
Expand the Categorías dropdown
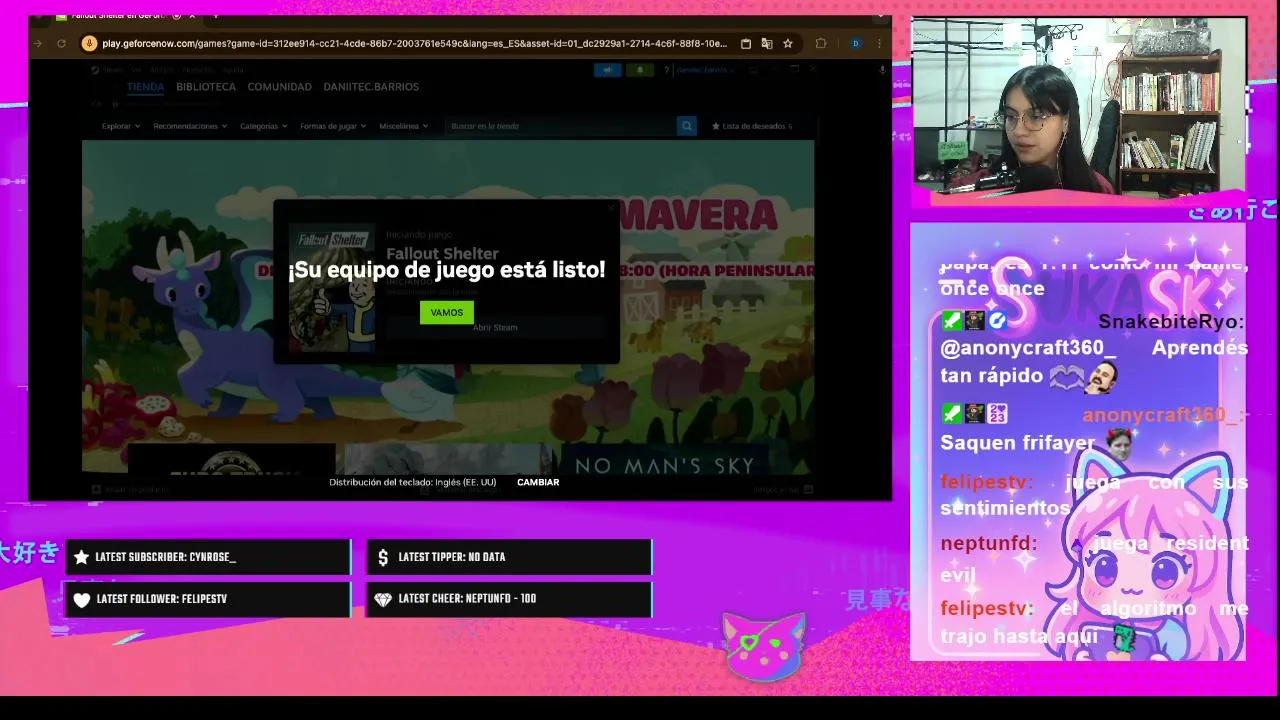point(263,126)
